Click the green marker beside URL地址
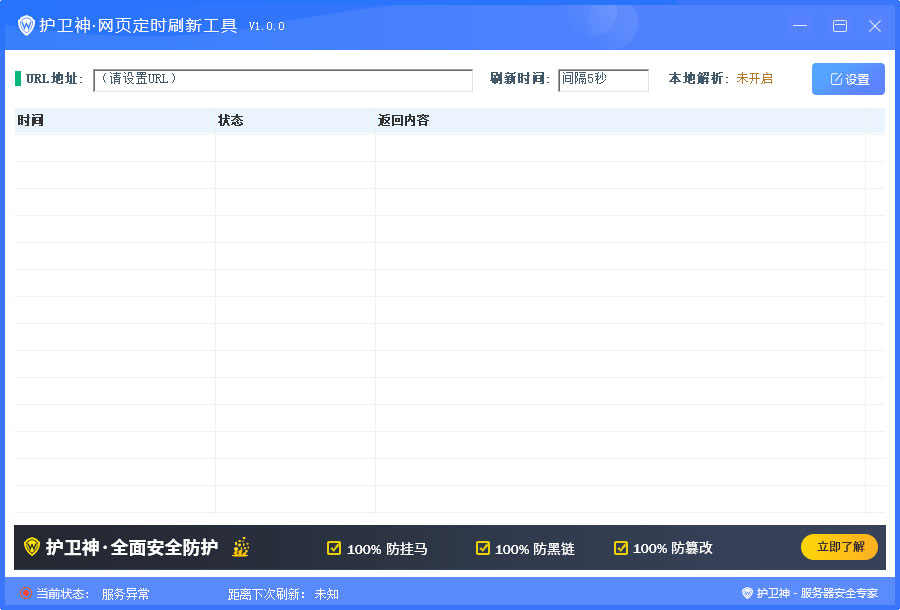 [18, 79]
